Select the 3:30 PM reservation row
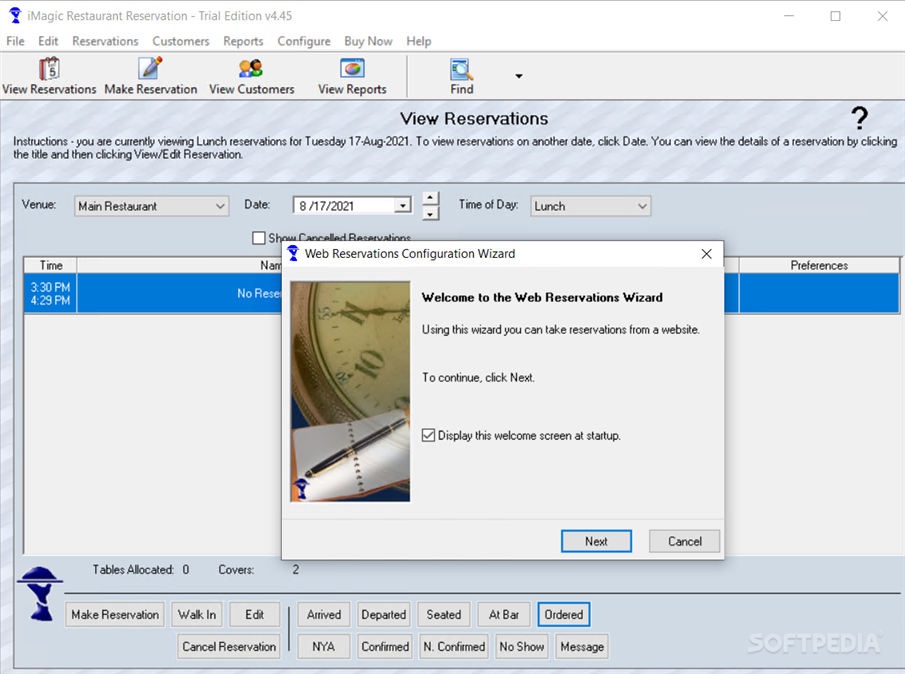 coord(462,294)
